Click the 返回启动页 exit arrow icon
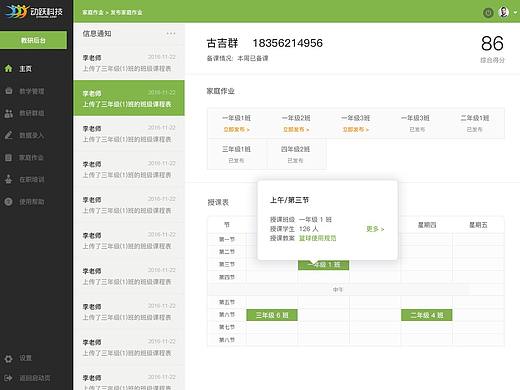Screen dimensions: 520x390 (8, 378)
